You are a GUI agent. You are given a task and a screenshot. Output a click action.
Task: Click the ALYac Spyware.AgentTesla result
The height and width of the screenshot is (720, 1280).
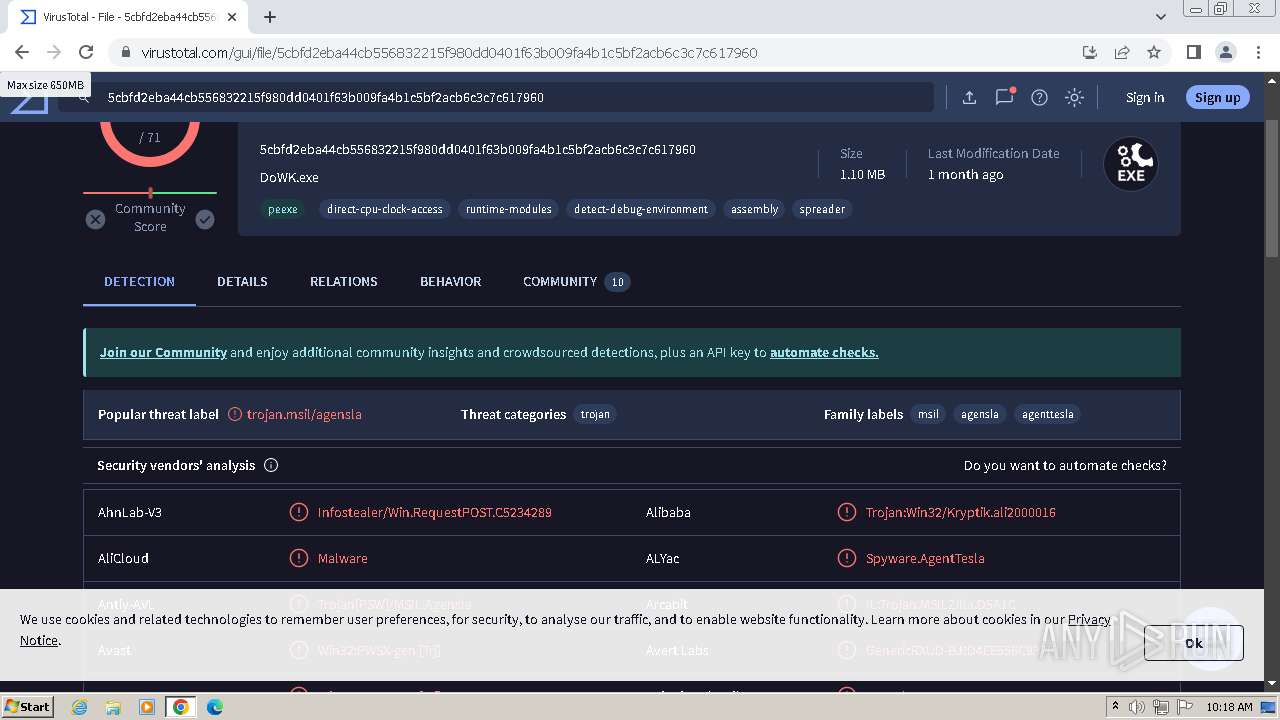coord(925,558)
